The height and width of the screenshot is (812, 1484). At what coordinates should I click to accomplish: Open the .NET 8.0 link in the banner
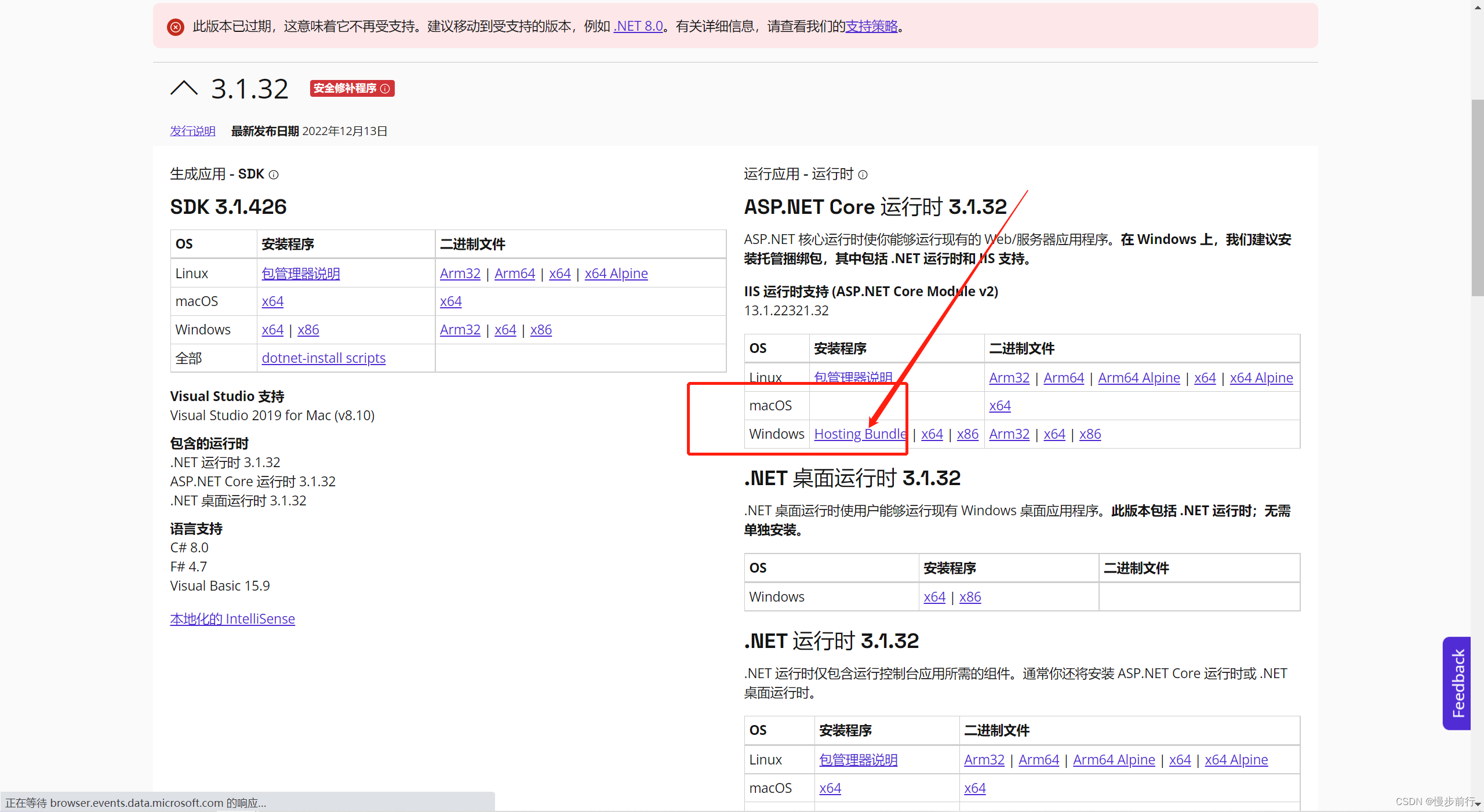638,26
